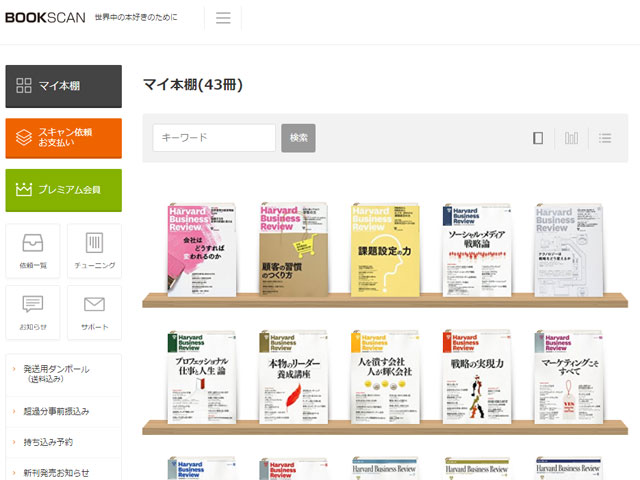This screenshot has height=480, width=640.
Task: Open the hamburger menu in the header
Action: (x=223, y=18)
